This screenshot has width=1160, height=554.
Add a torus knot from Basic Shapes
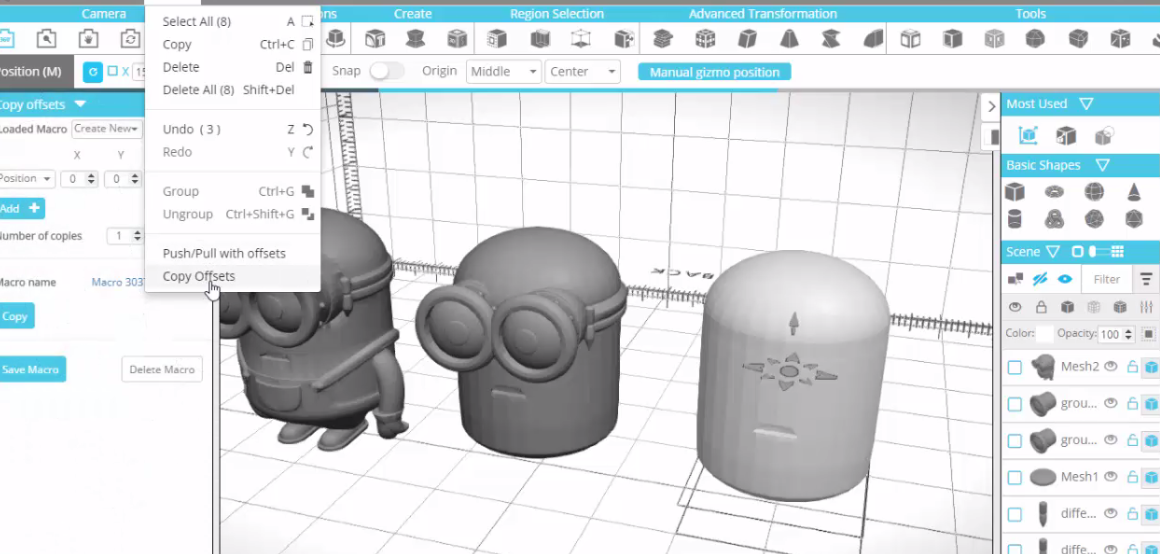1054,219
